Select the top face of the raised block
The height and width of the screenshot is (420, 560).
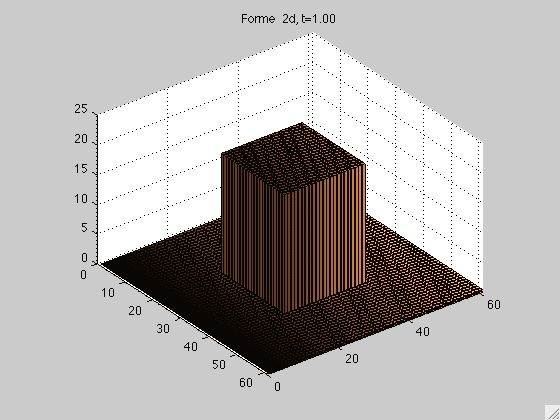[293, 158]
